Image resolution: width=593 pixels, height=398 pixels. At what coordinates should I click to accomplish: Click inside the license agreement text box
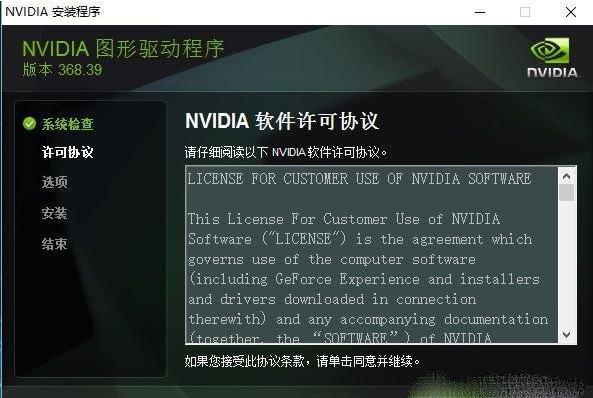coord(371,255)
